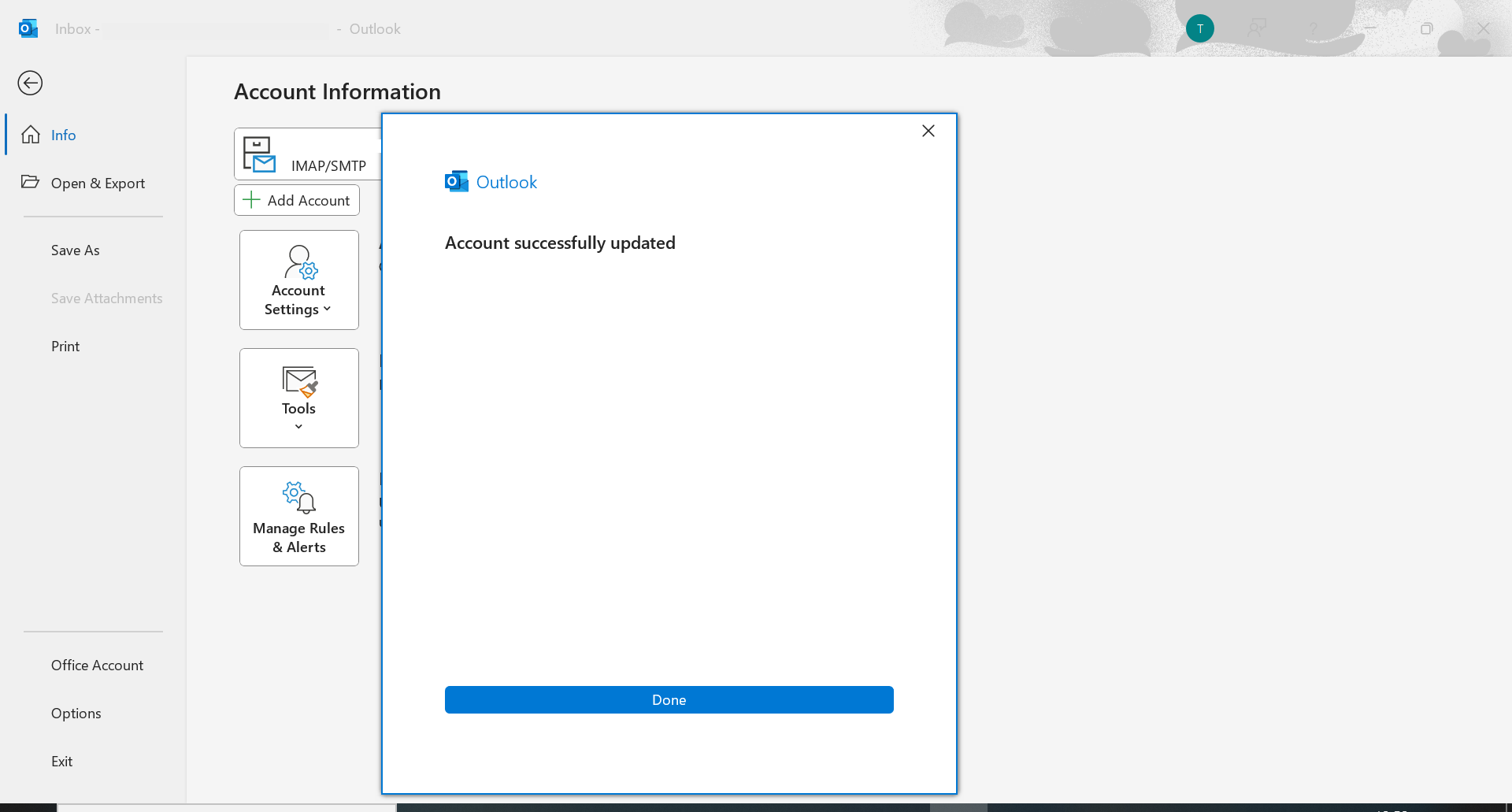Open Manage Rules & Alerts
The image size is (1512, 812).
tap(299, 516)
